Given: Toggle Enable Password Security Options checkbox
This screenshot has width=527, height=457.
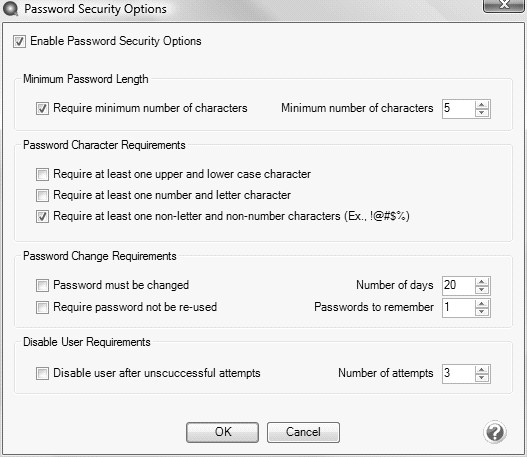Looking at the screenshot, I should point(19,42).
